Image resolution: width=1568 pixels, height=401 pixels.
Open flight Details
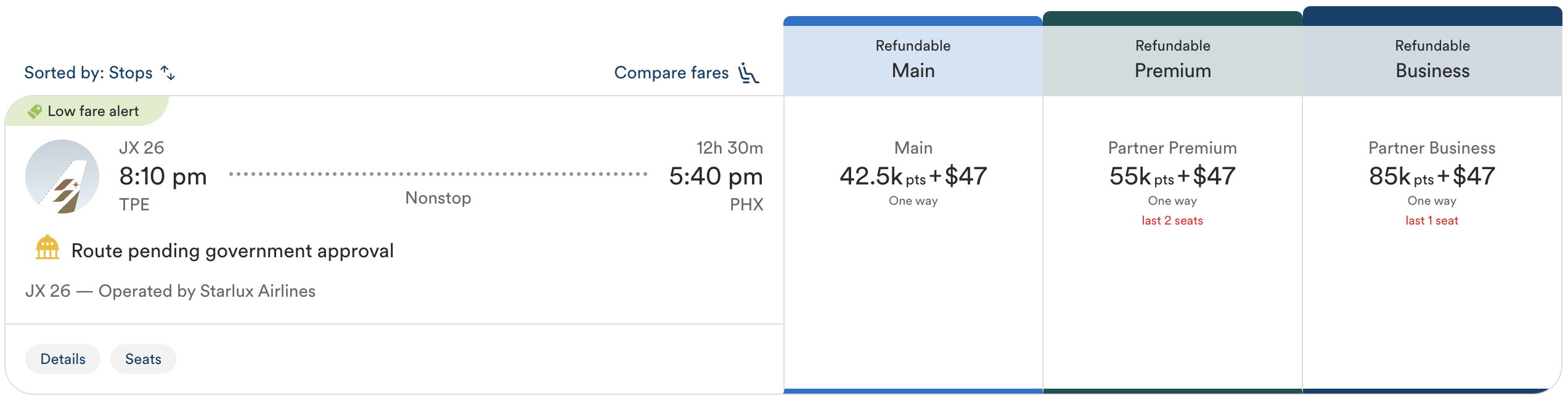(63, 359)
